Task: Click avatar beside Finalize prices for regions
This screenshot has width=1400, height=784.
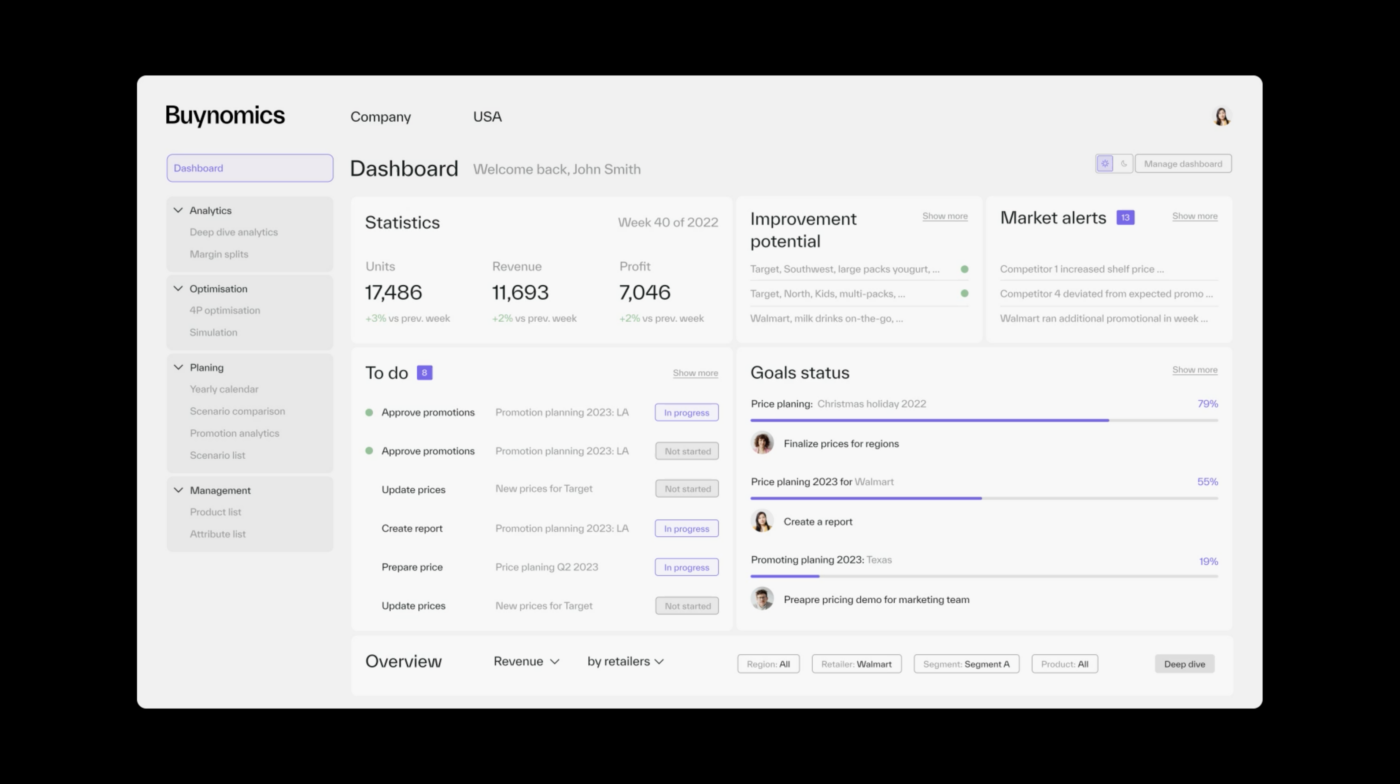Action: click(x=762, y=443)
